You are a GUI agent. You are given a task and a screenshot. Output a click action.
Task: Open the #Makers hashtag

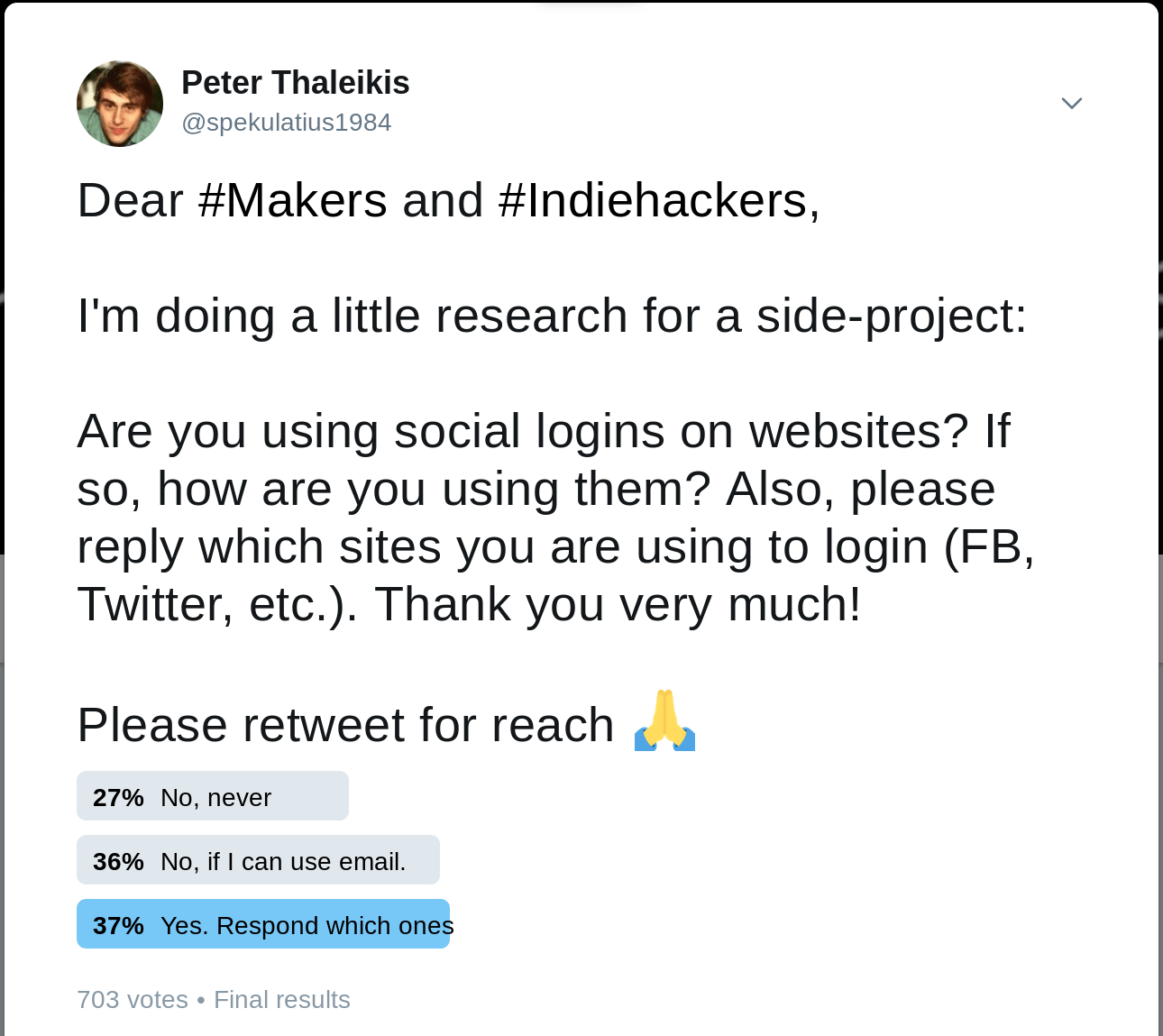[292, 200]
